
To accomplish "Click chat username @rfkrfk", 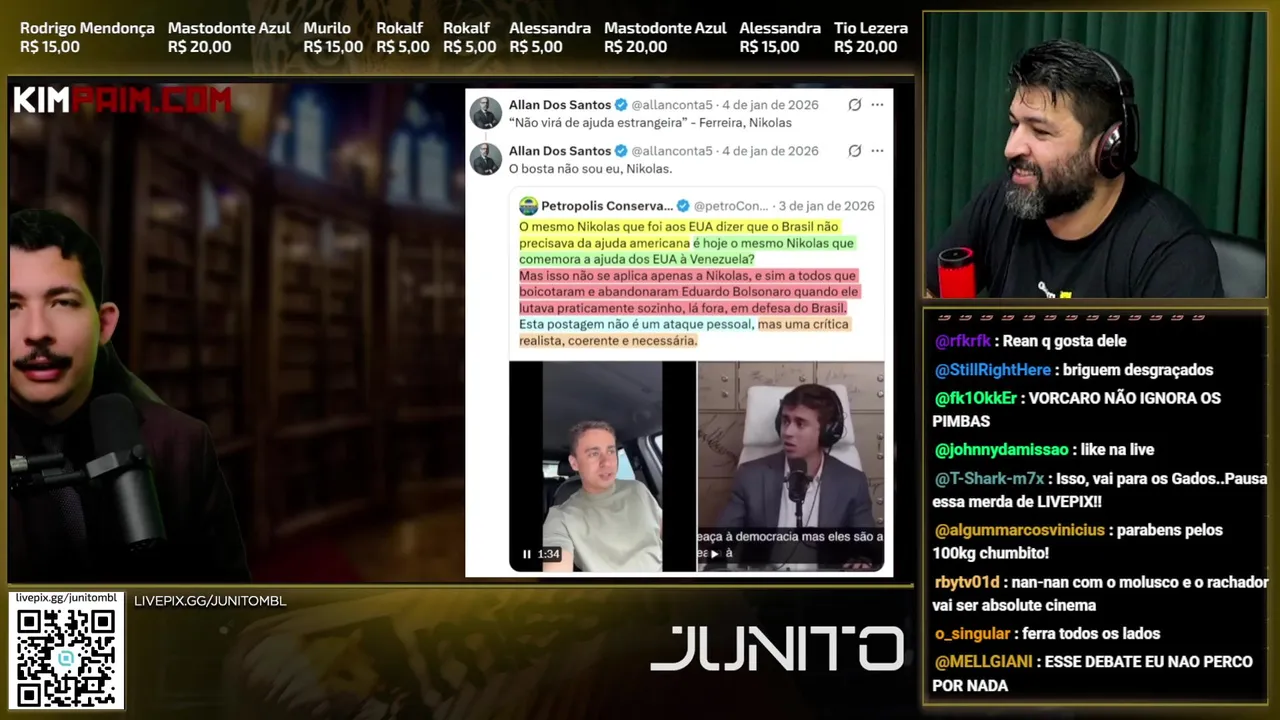I will pos(962,341).
